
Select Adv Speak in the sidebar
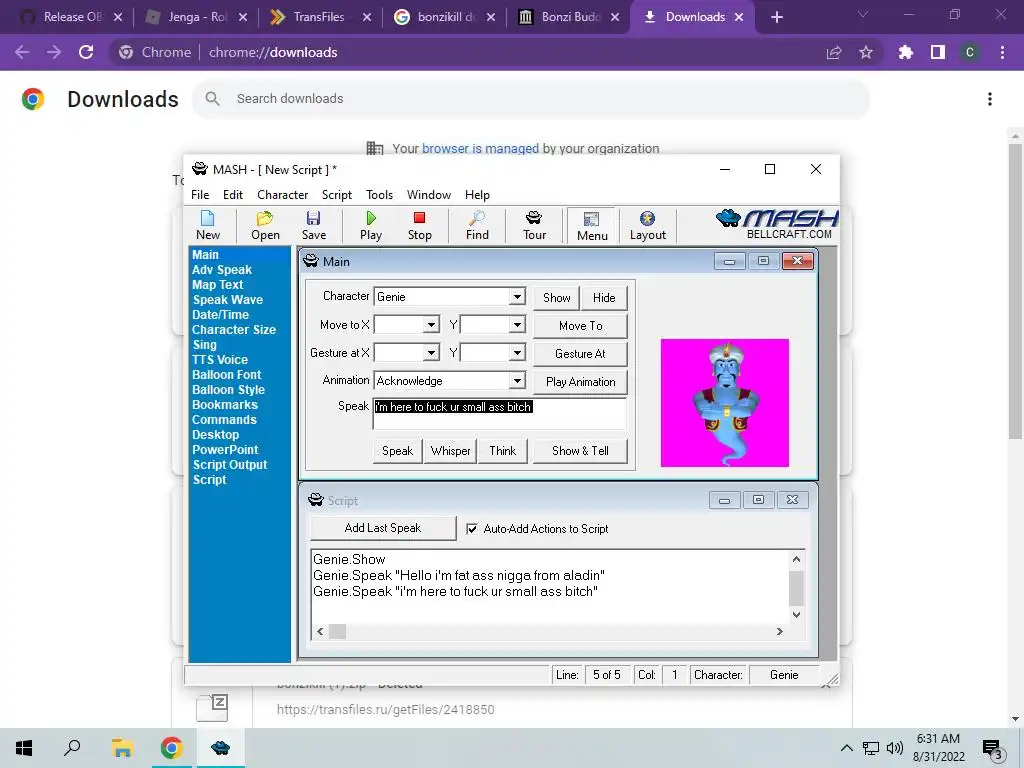click(222, 270)
